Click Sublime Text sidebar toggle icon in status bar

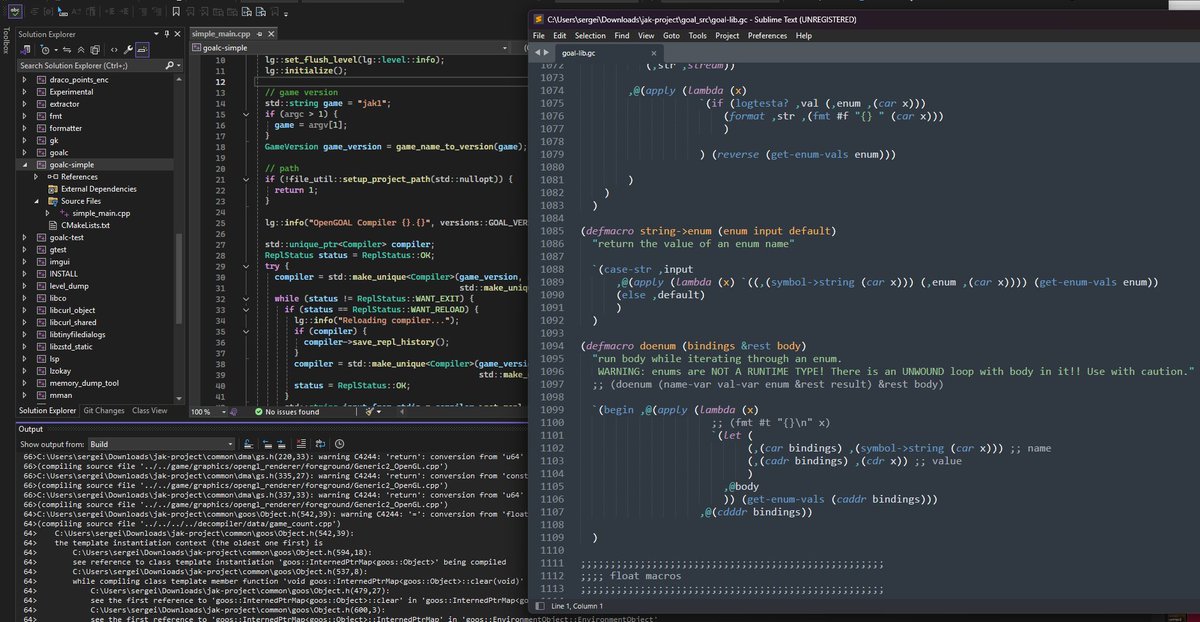540,606
